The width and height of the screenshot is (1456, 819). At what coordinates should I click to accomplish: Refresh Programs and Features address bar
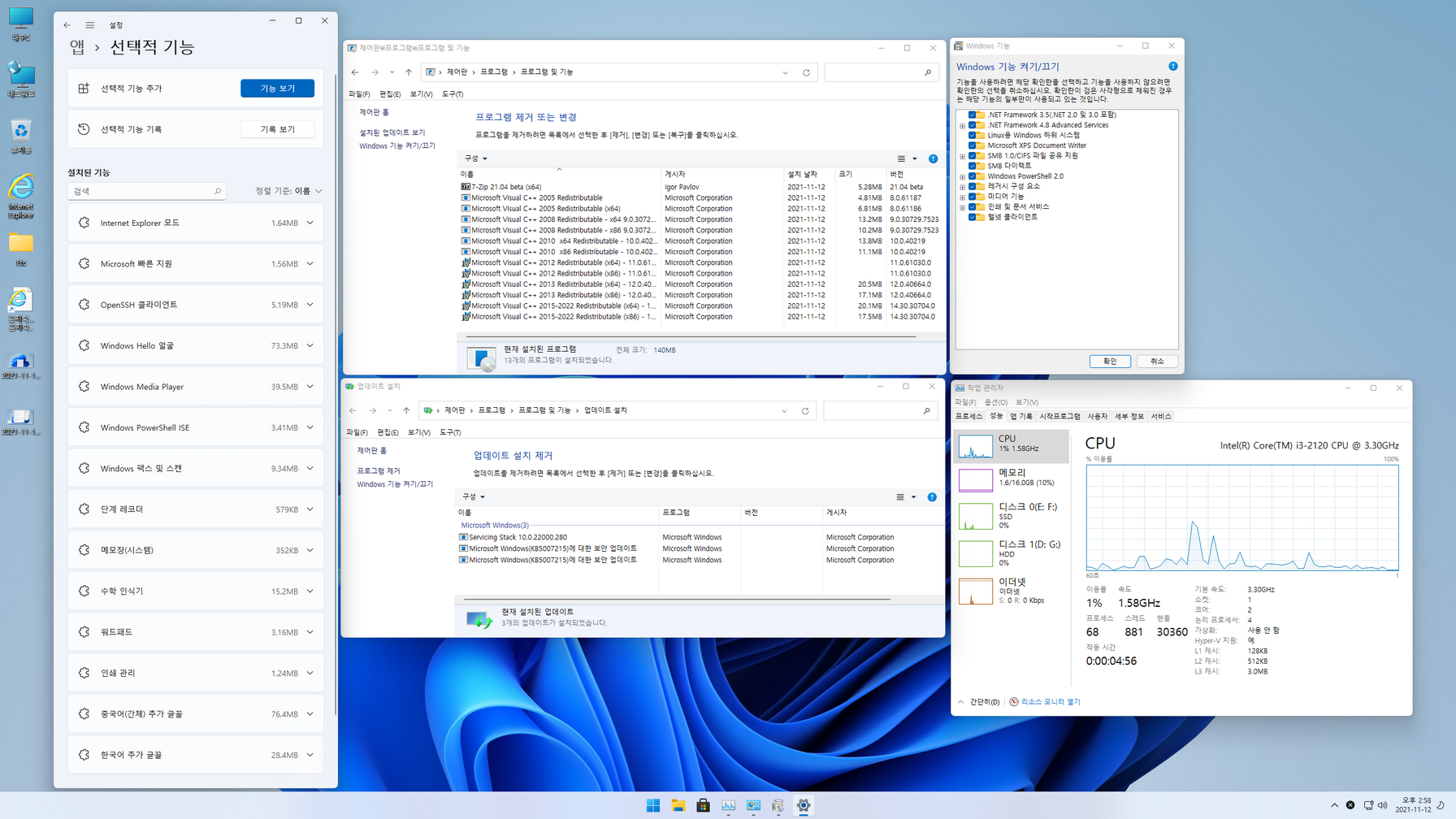pyautogui.click(x=806, y=72)
